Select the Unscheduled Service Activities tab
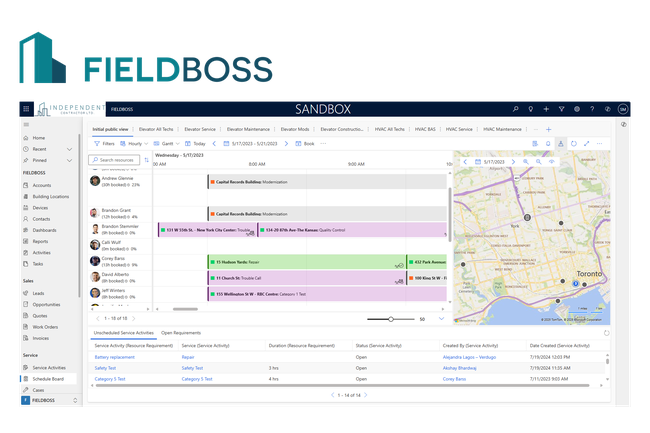 pyautogui.click(x=124, y=333)
